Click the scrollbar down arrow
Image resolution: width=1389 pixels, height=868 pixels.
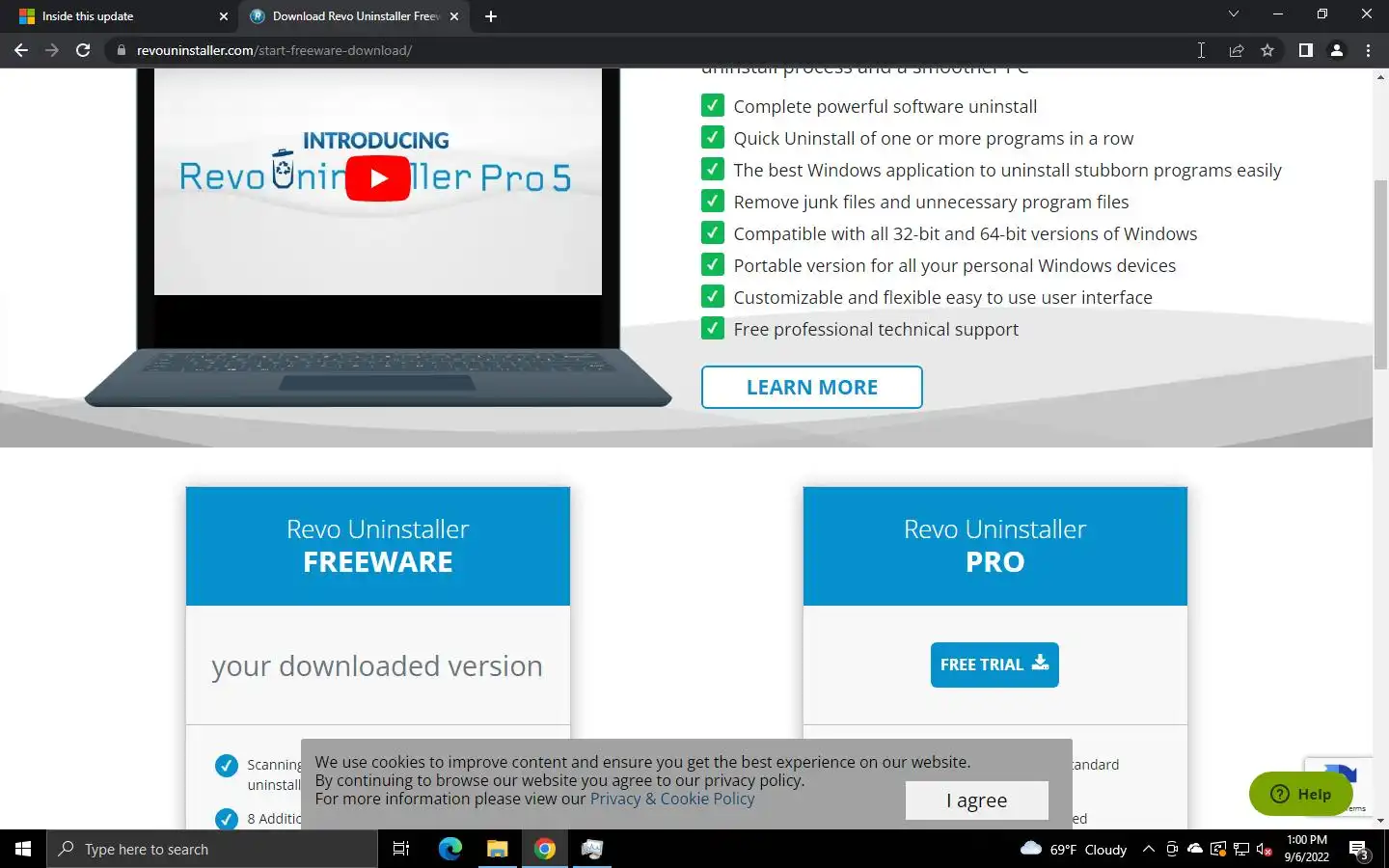pos(1380,821)
